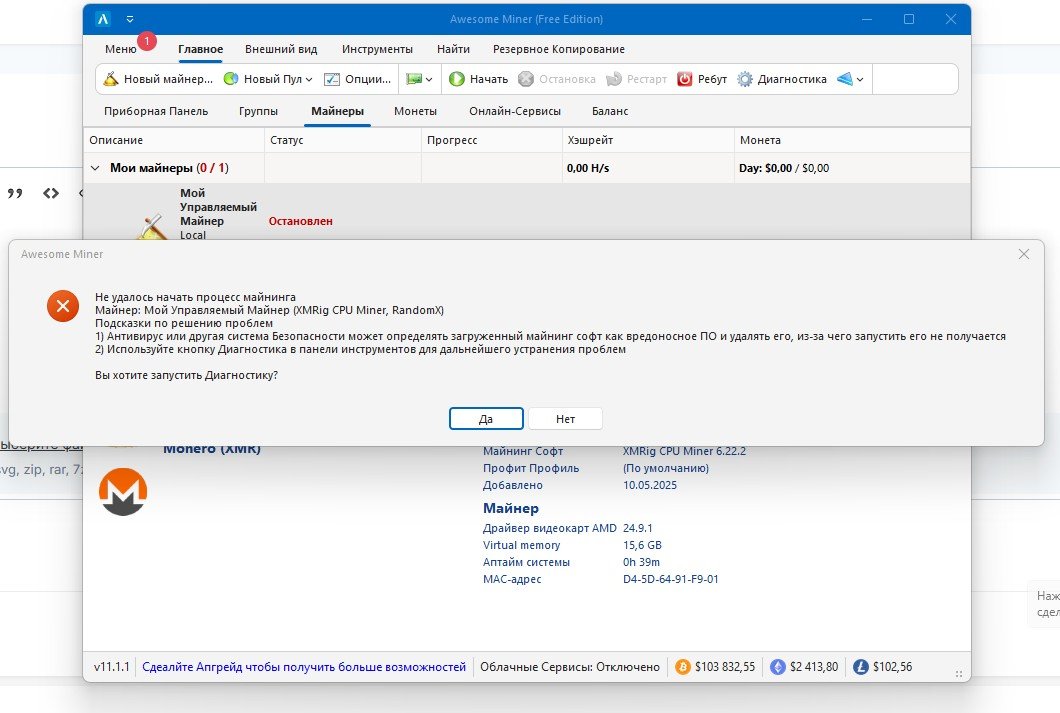Click the red Ребут power icon
Screen dimensions: 1060x713
(x=685, y=79)
